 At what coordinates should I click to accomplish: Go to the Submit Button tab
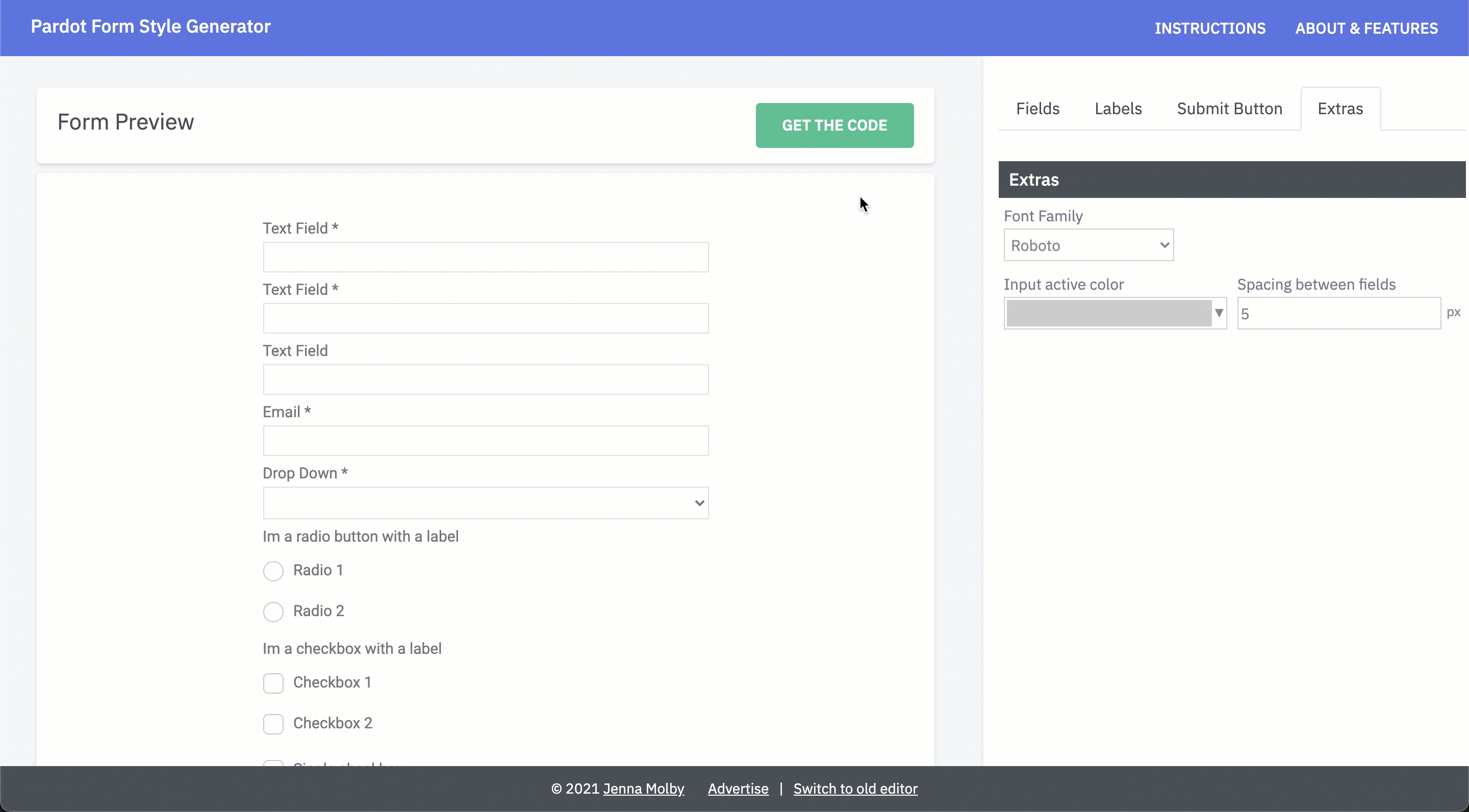click(x=1229, y=109)
